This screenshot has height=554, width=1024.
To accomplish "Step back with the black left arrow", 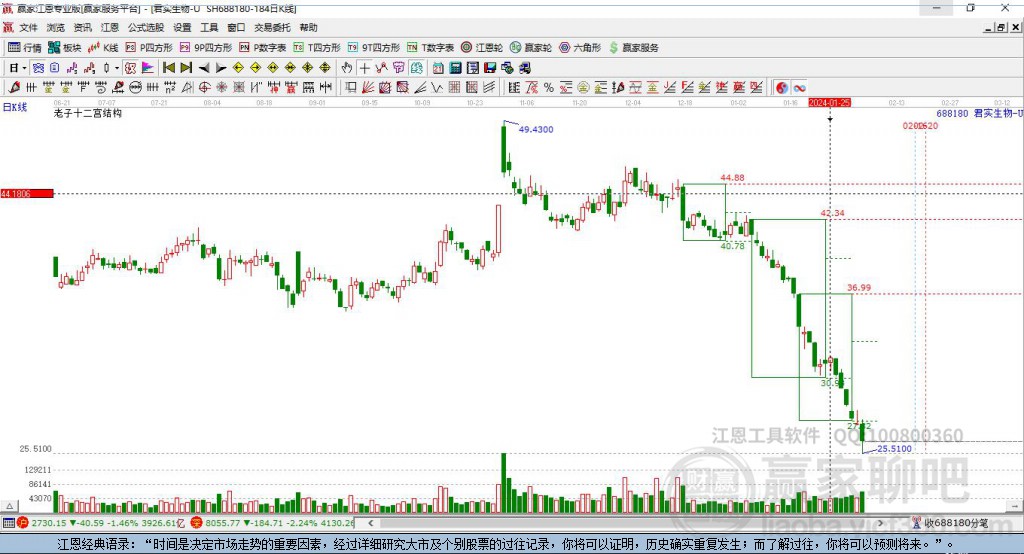I will tap(204, 68).
